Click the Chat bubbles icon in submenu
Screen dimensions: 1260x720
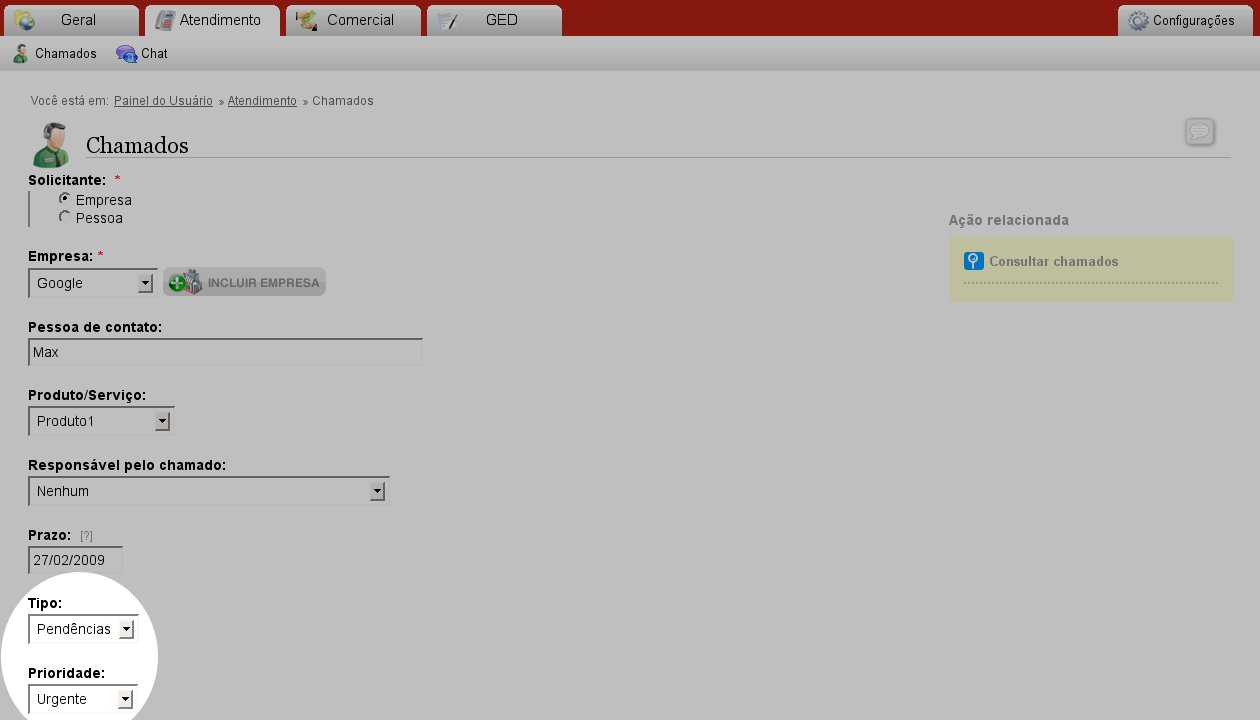click(x=126, y=53)
